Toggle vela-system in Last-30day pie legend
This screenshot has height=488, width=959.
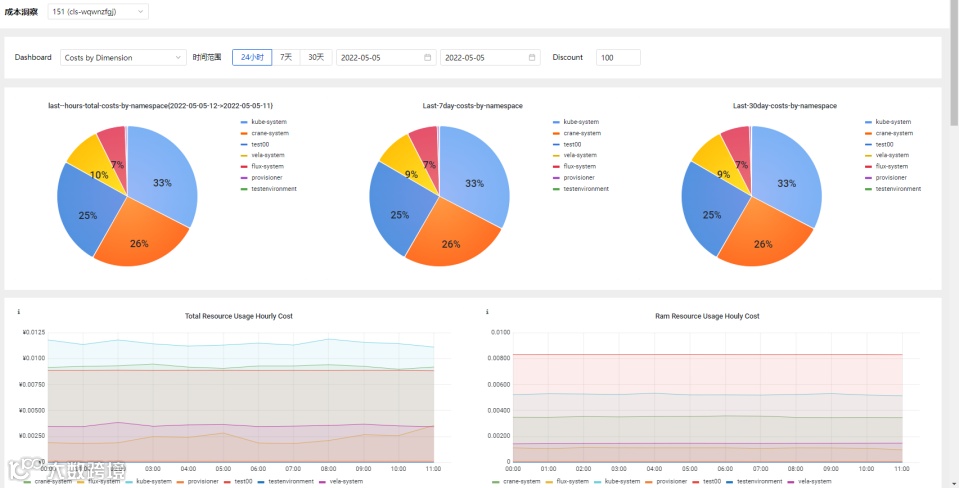coord(886,155)
